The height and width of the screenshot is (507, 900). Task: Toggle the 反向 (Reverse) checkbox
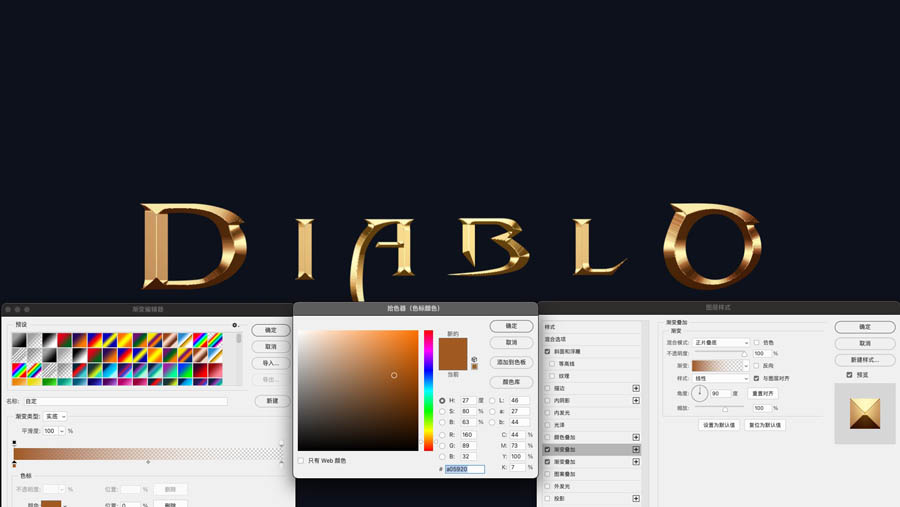(756, 365)
